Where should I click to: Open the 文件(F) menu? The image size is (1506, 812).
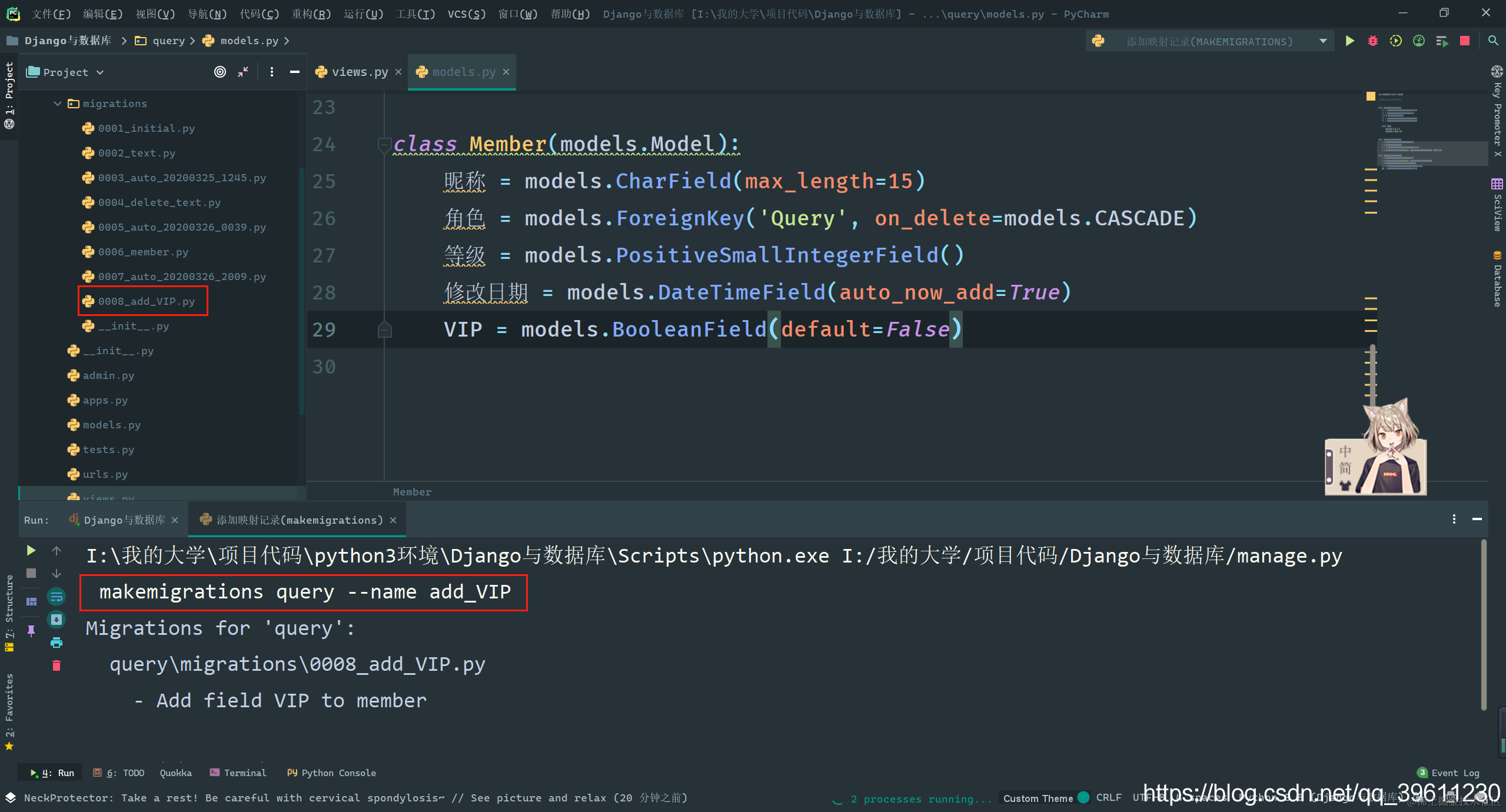coord(51,14)
